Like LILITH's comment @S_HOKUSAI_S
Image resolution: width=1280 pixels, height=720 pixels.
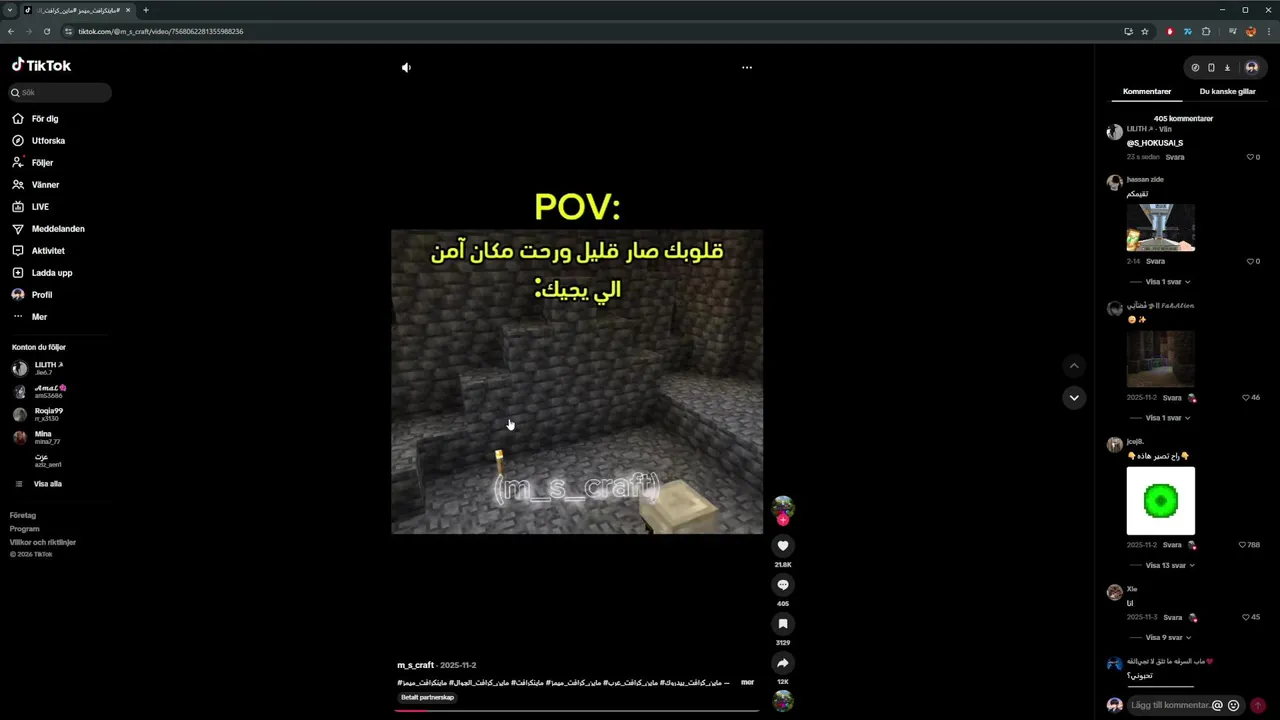[x=1250, y=157]
